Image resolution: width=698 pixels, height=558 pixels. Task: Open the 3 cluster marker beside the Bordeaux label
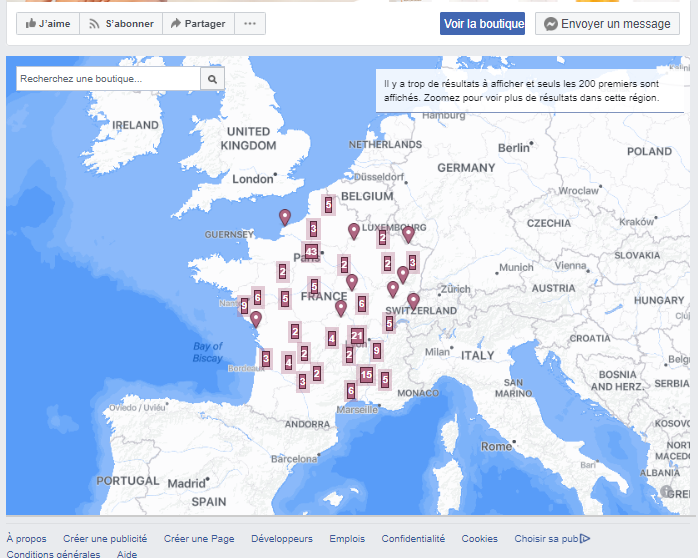[x=266, y=359]
